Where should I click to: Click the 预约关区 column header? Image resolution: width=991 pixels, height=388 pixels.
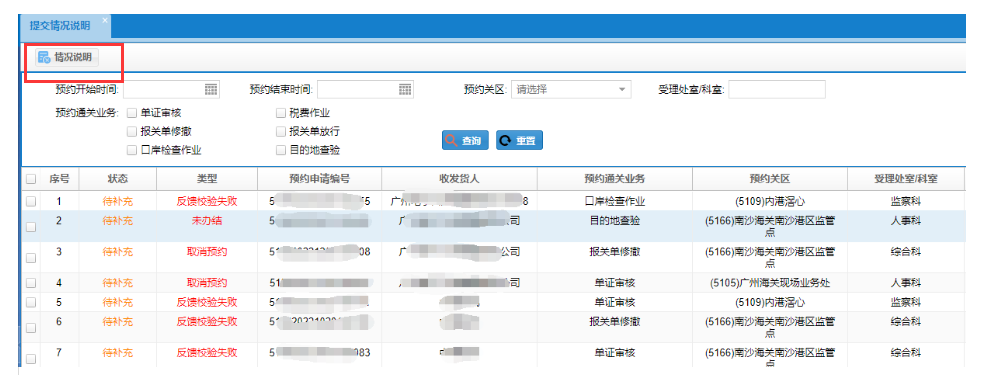[x=770, y=179]
